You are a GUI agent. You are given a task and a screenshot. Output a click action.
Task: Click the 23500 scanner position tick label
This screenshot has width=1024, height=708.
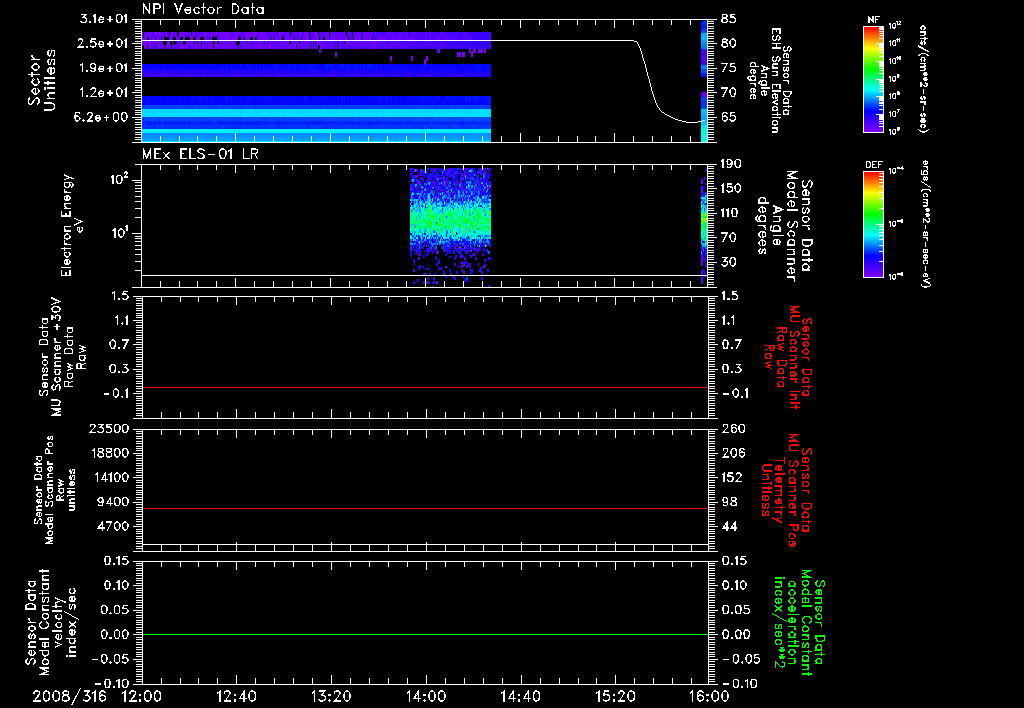[x=108, y=428]
